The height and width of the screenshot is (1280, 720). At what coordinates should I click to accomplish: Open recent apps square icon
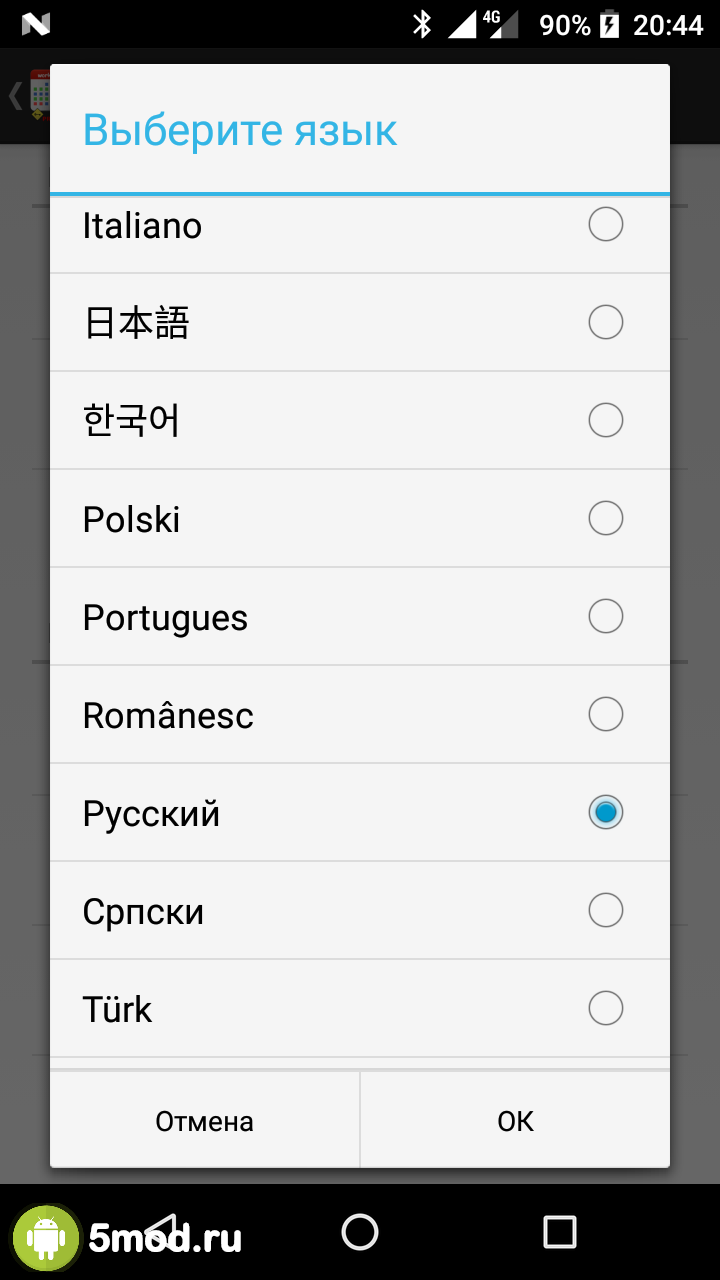point(559,1232)
